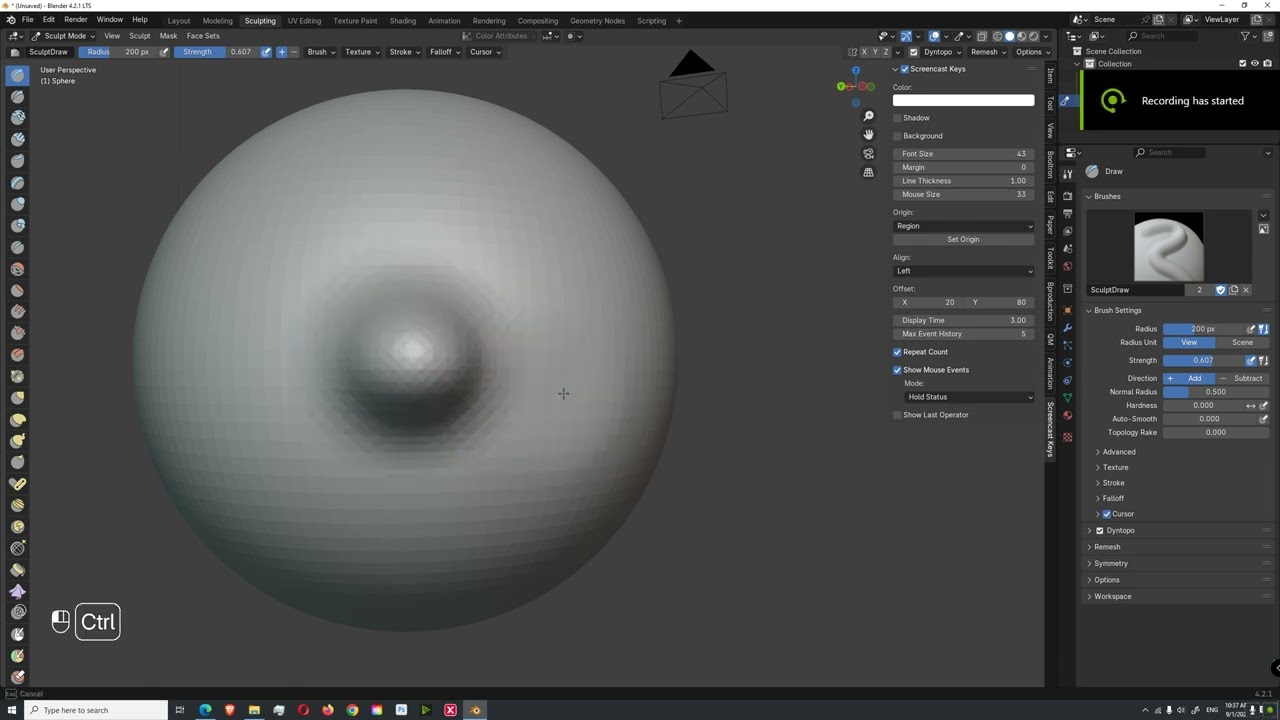Duplicate the SculptDraw brush icon
Image resolution: width=1280 pixels, height=720 pixels.
(1233, 290)
